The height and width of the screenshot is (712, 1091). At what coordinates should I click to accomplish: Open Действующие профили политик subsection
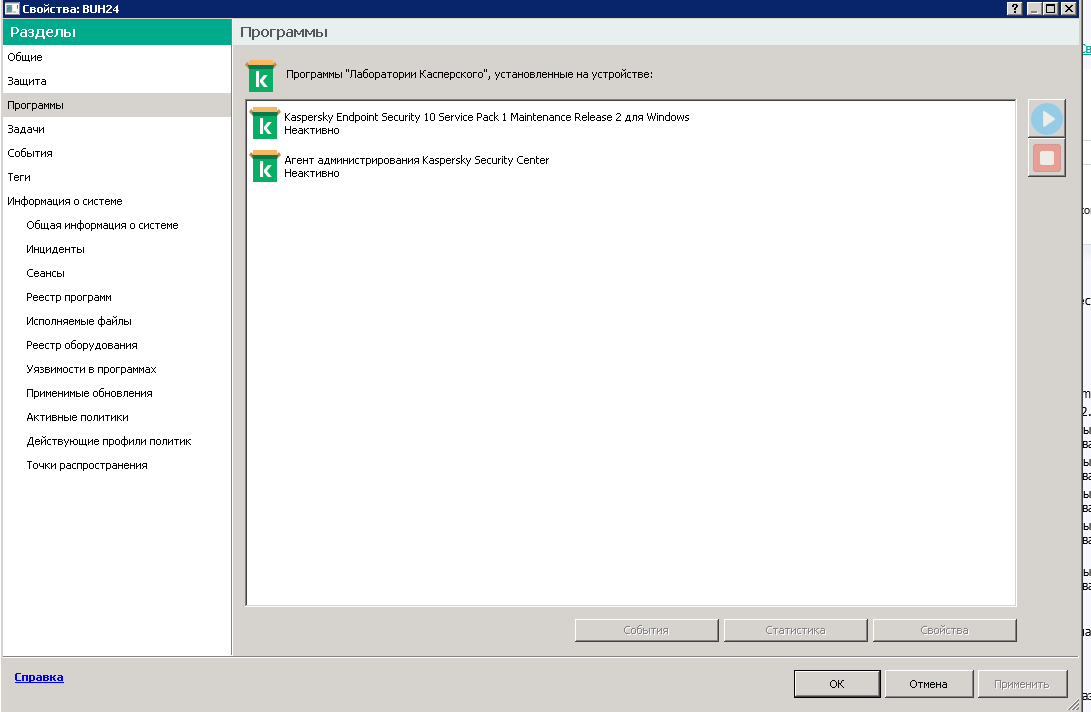pos(109,441)
